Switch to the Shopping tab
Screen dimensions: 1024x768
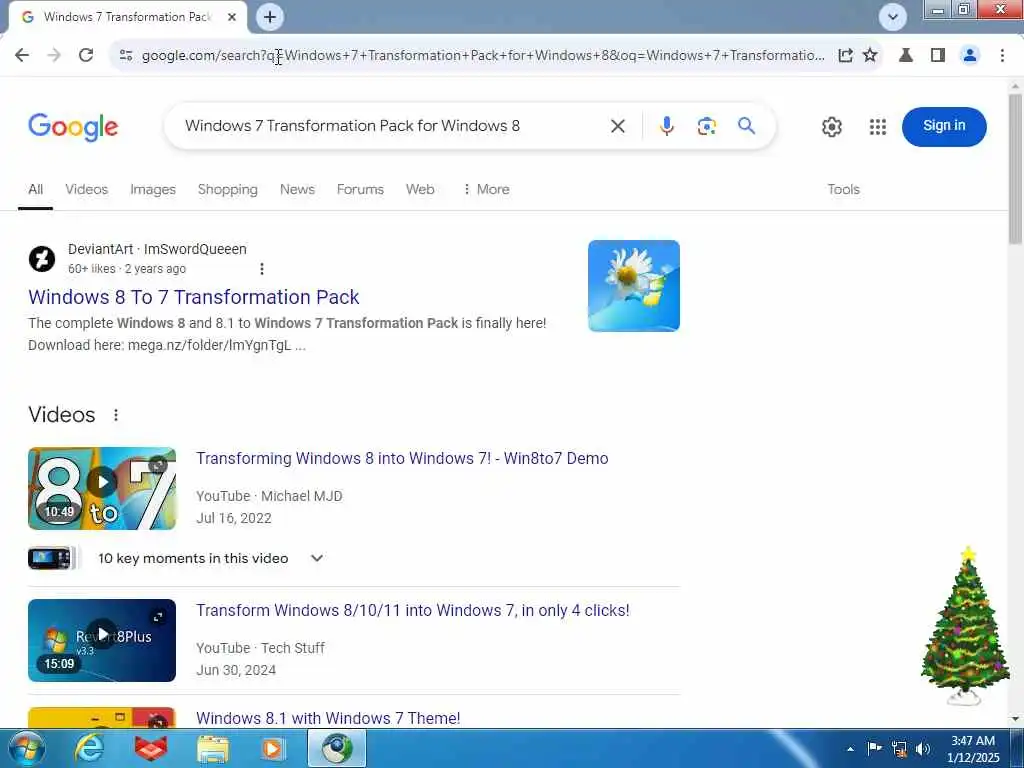coord(227,189)
